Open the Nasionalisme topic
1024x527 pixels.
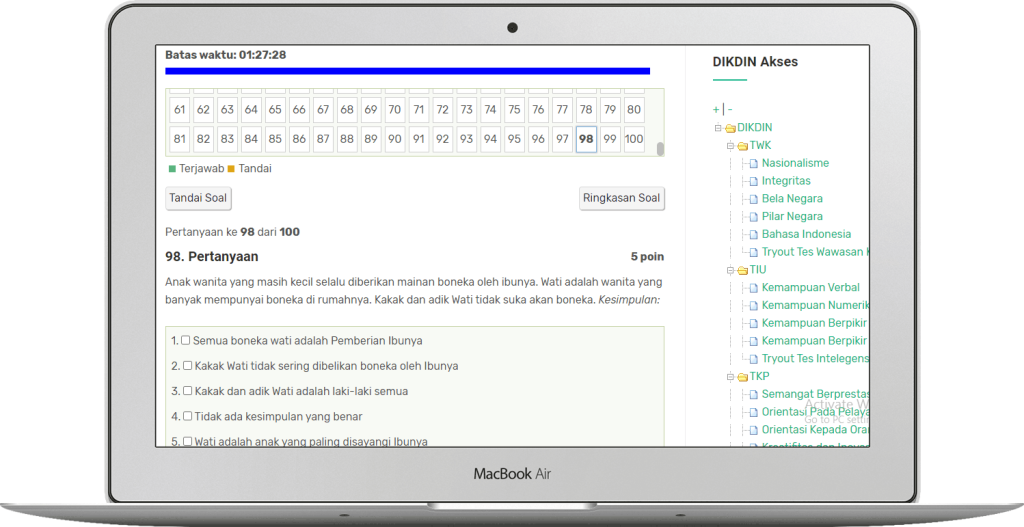[x=795, y=163]
